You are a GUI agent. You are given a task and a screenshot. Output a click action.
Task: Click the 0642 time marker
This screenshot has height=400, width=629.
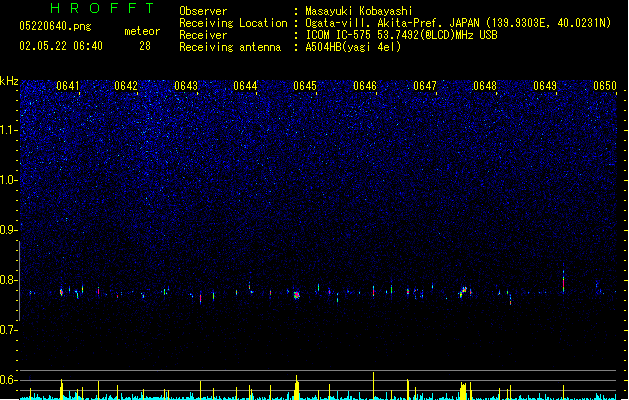point(126,86)
